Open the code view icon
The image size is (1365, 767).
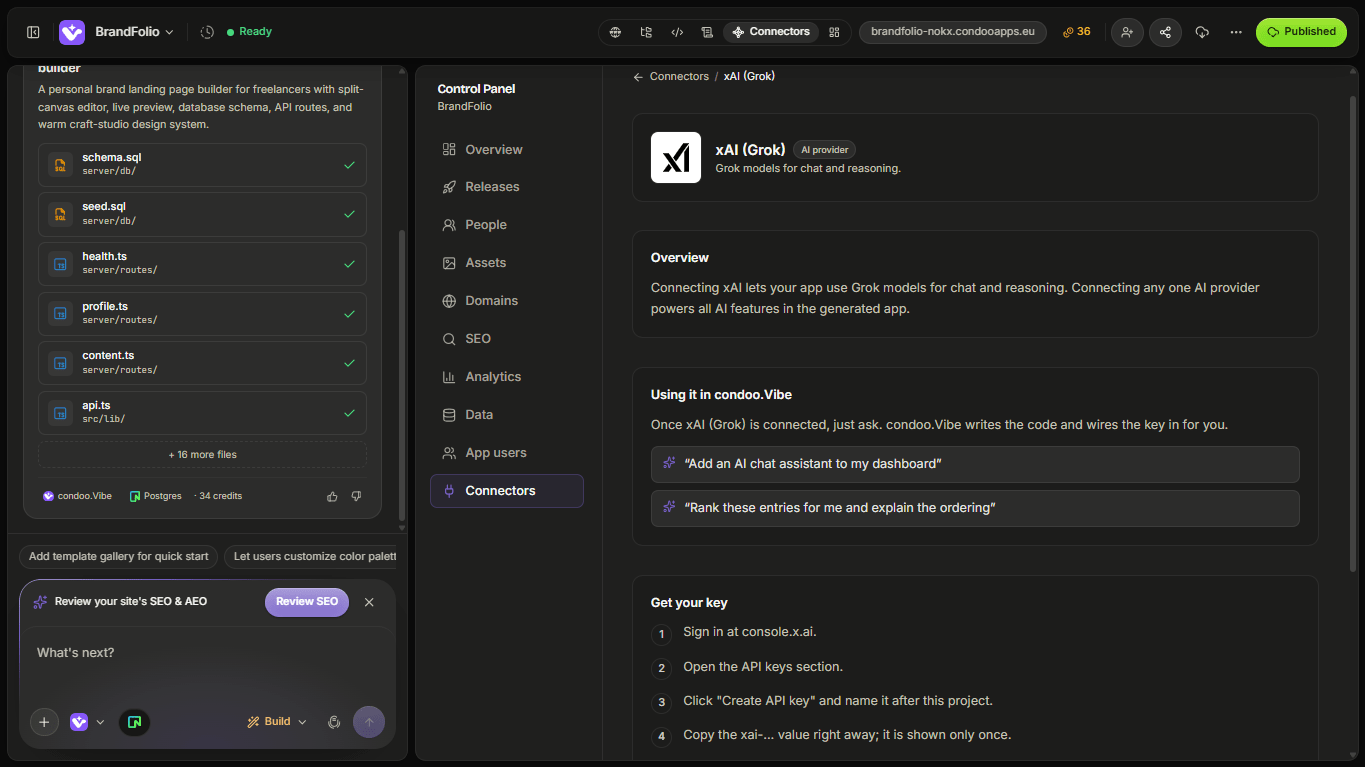tap(677, 32)
